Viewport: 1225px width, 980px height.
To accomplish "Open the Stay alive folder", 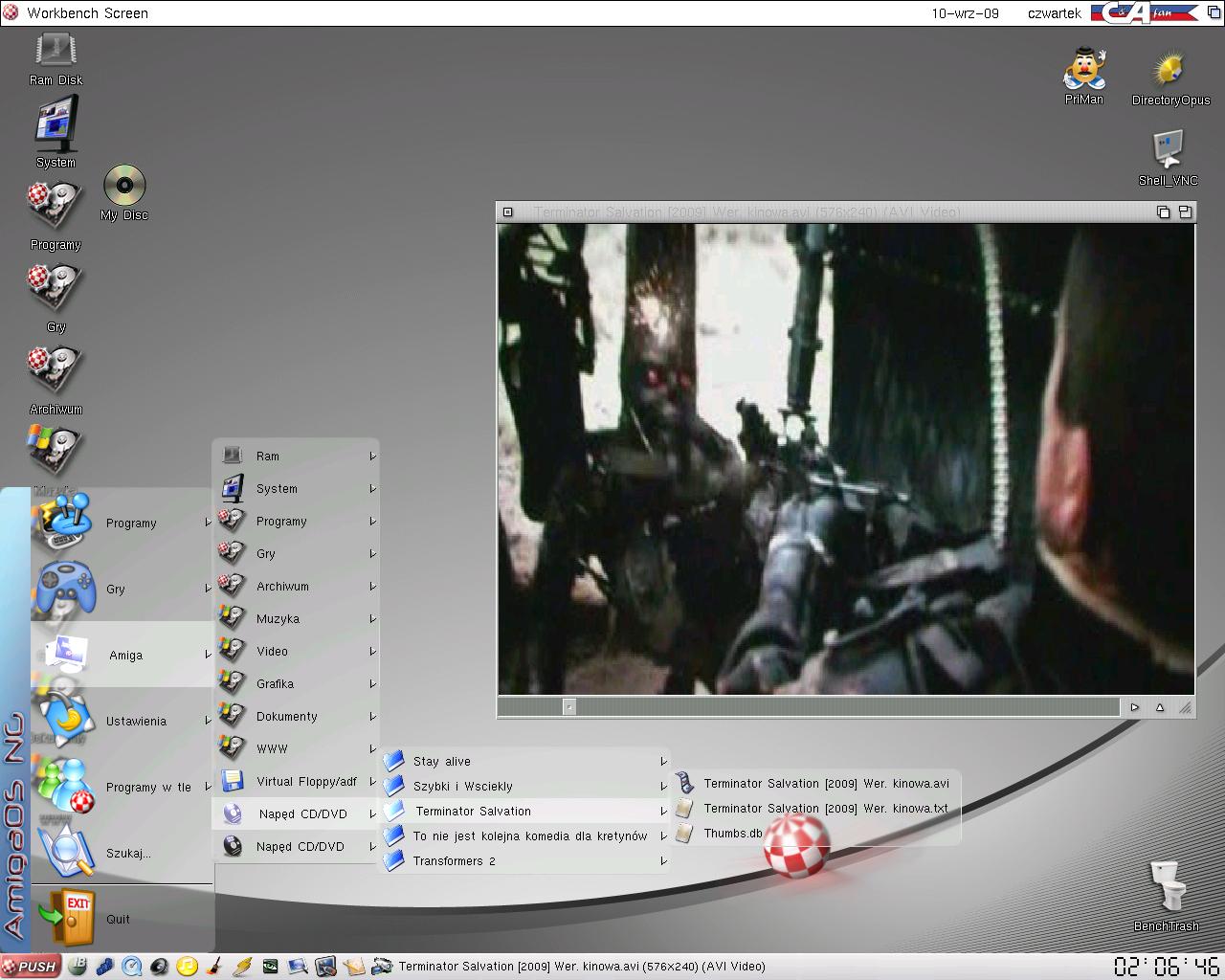I will (524, 762).
